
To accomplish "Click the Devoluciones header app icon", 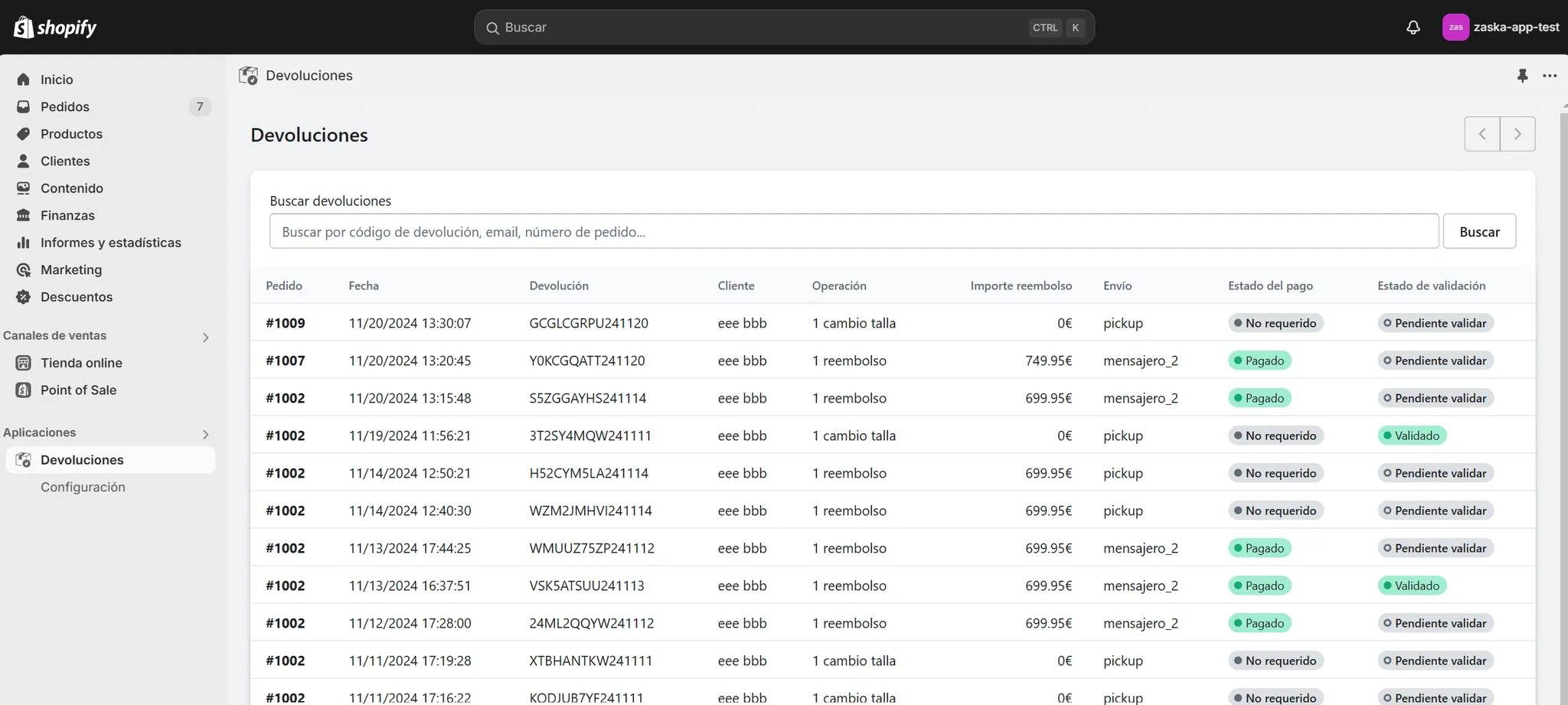I will pos(248,76).
